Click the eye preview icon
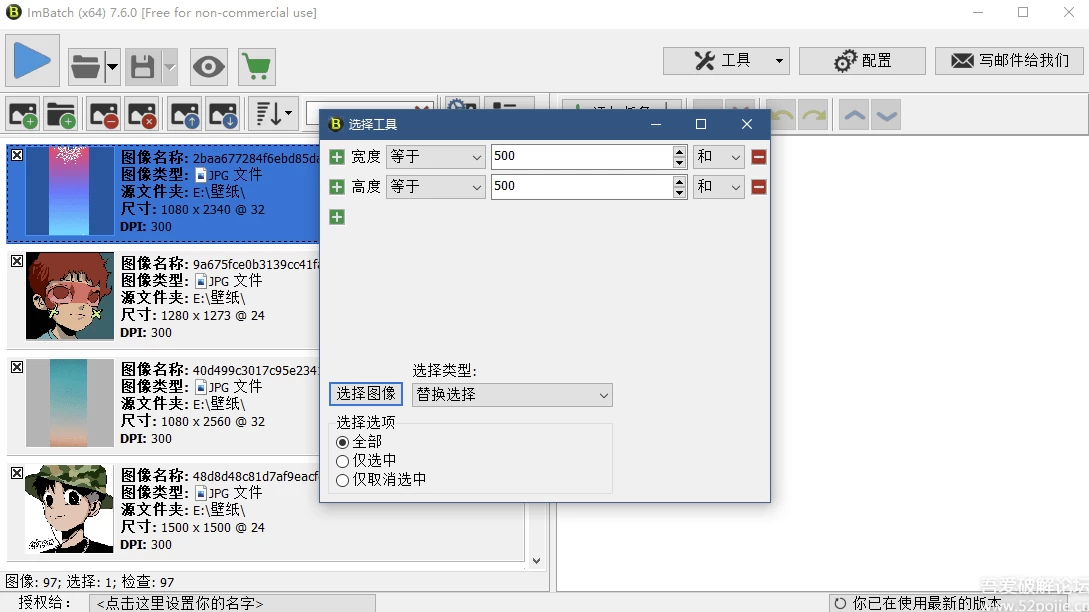Viewport: 1089px width, 612px height. (x=208, y=67)
